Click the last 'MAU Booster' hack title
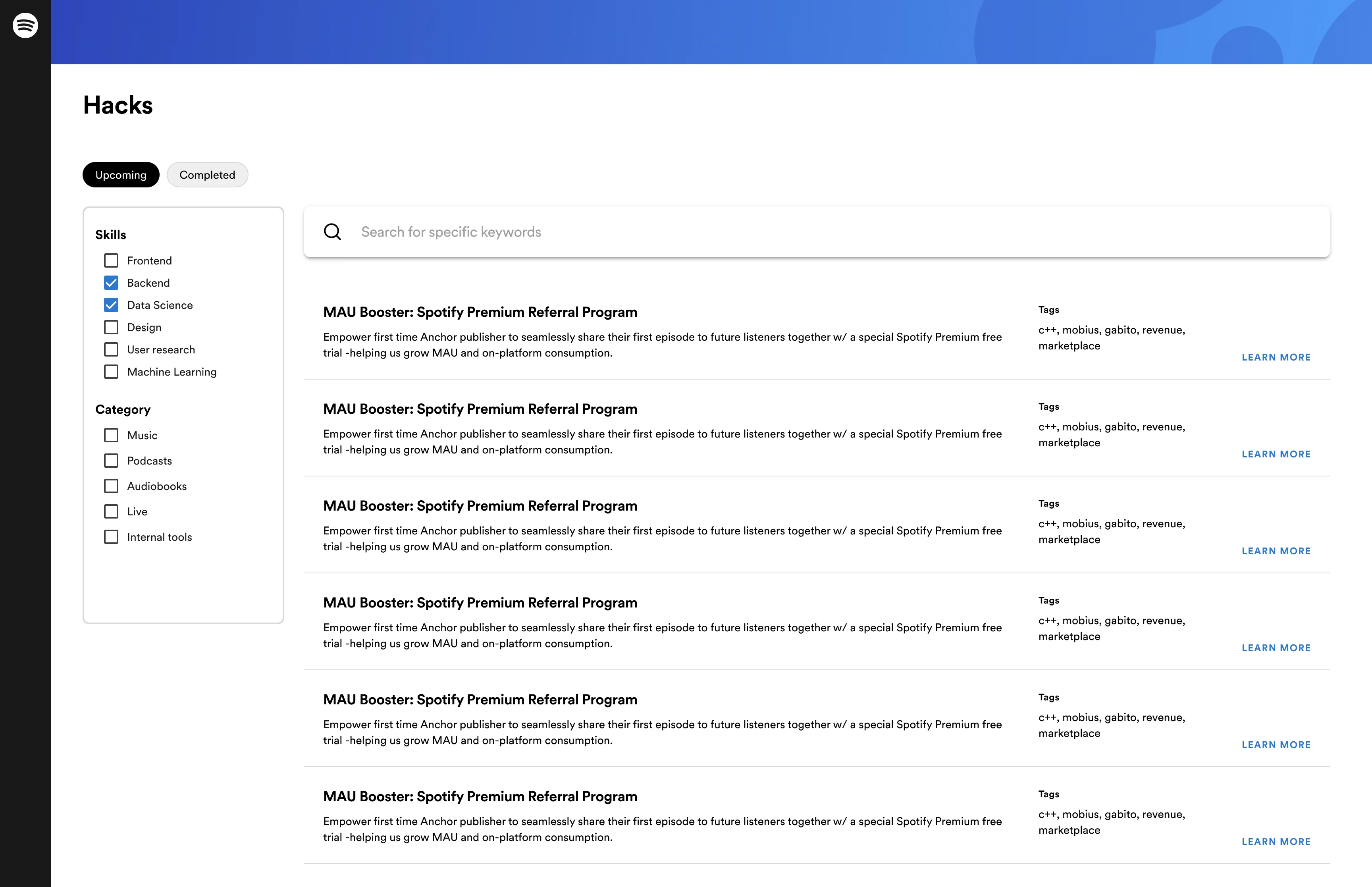The width and height of the screenshot is (1372, 887). click(480, 796)
